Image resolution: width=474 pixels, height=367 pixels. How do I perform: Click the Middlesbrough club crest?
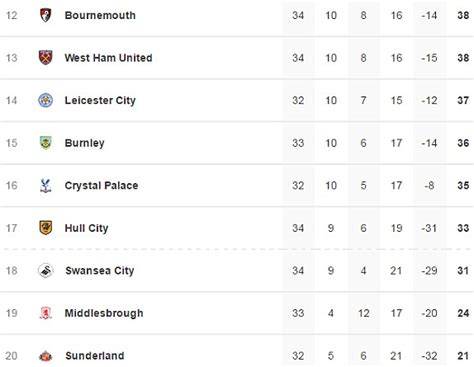[x=46, y=313]
